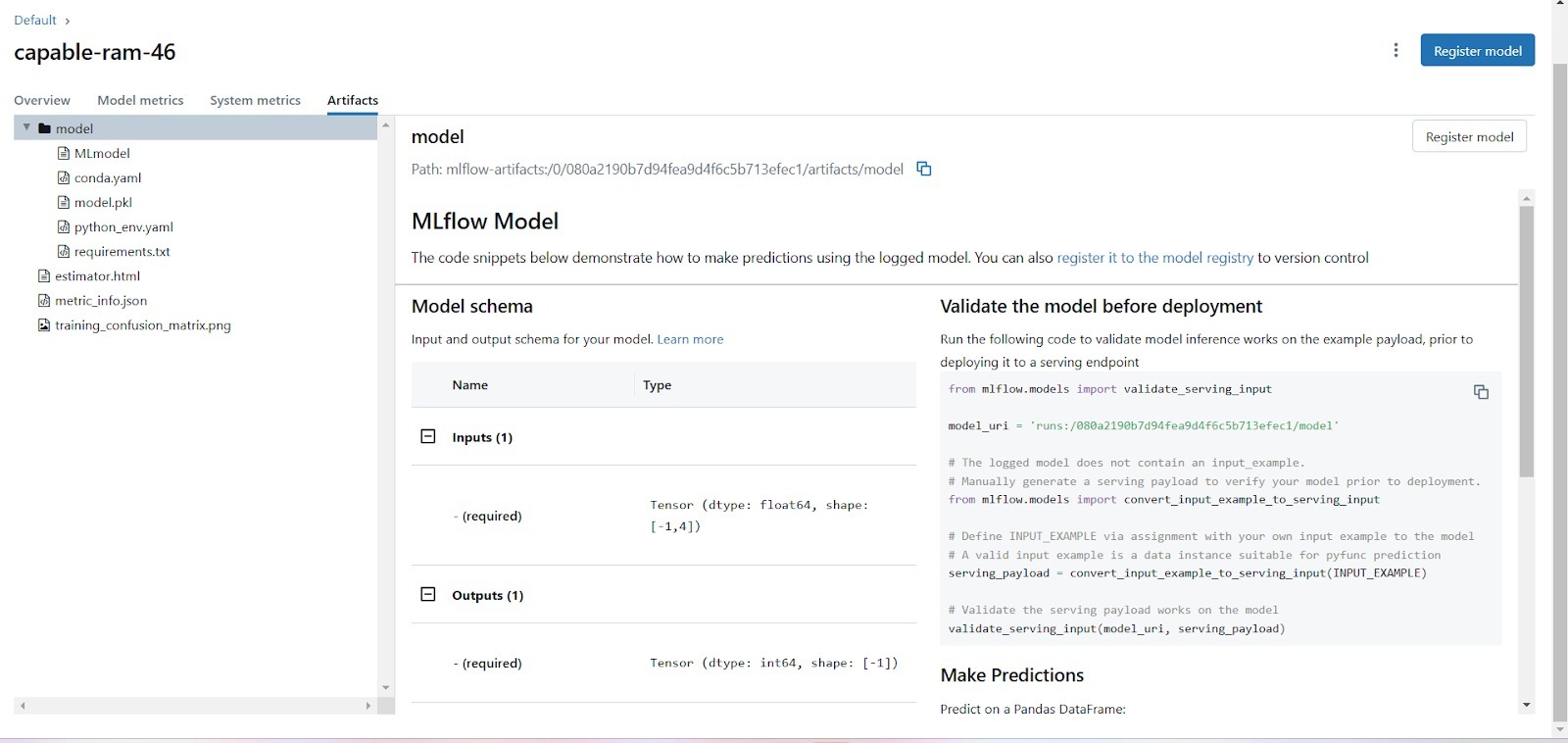The height and width of the screenshot is (743, 1568).
Task: Click the MLmodel file icon
Action: pyautogui.click(x=64, y=153)
